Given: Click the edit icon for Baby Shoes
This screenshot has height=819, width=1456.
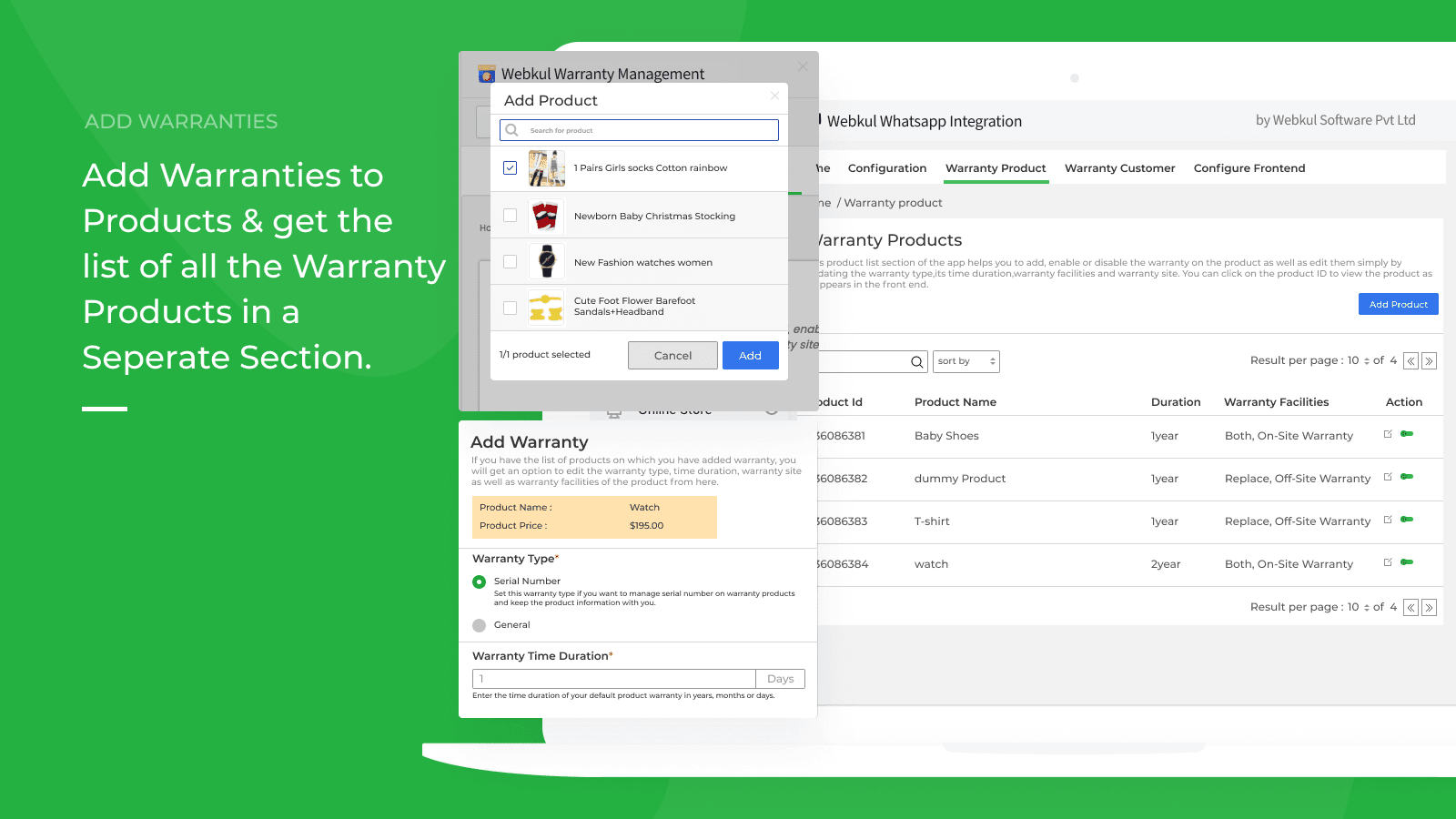Looking at the screenshot, I should coord(1388,434).
